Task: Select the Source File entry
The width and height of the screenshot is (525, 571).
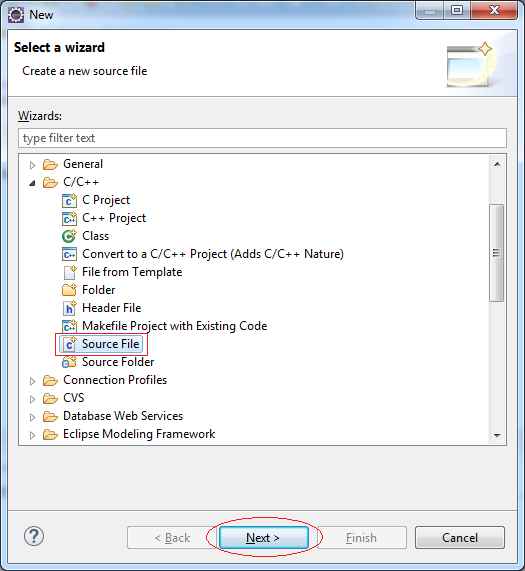Action: [101, 344]
